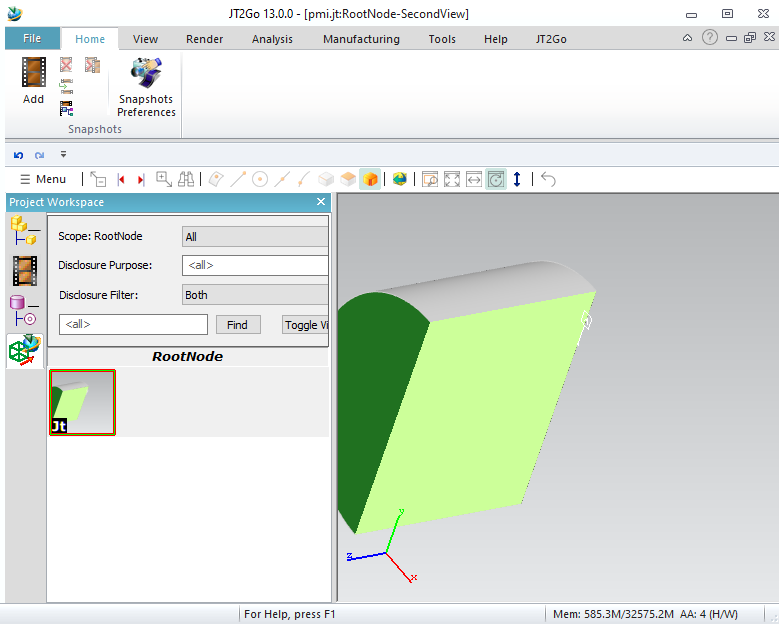Click the JT2Go application logo icon

pyautogui.click(x=15, y=13)
